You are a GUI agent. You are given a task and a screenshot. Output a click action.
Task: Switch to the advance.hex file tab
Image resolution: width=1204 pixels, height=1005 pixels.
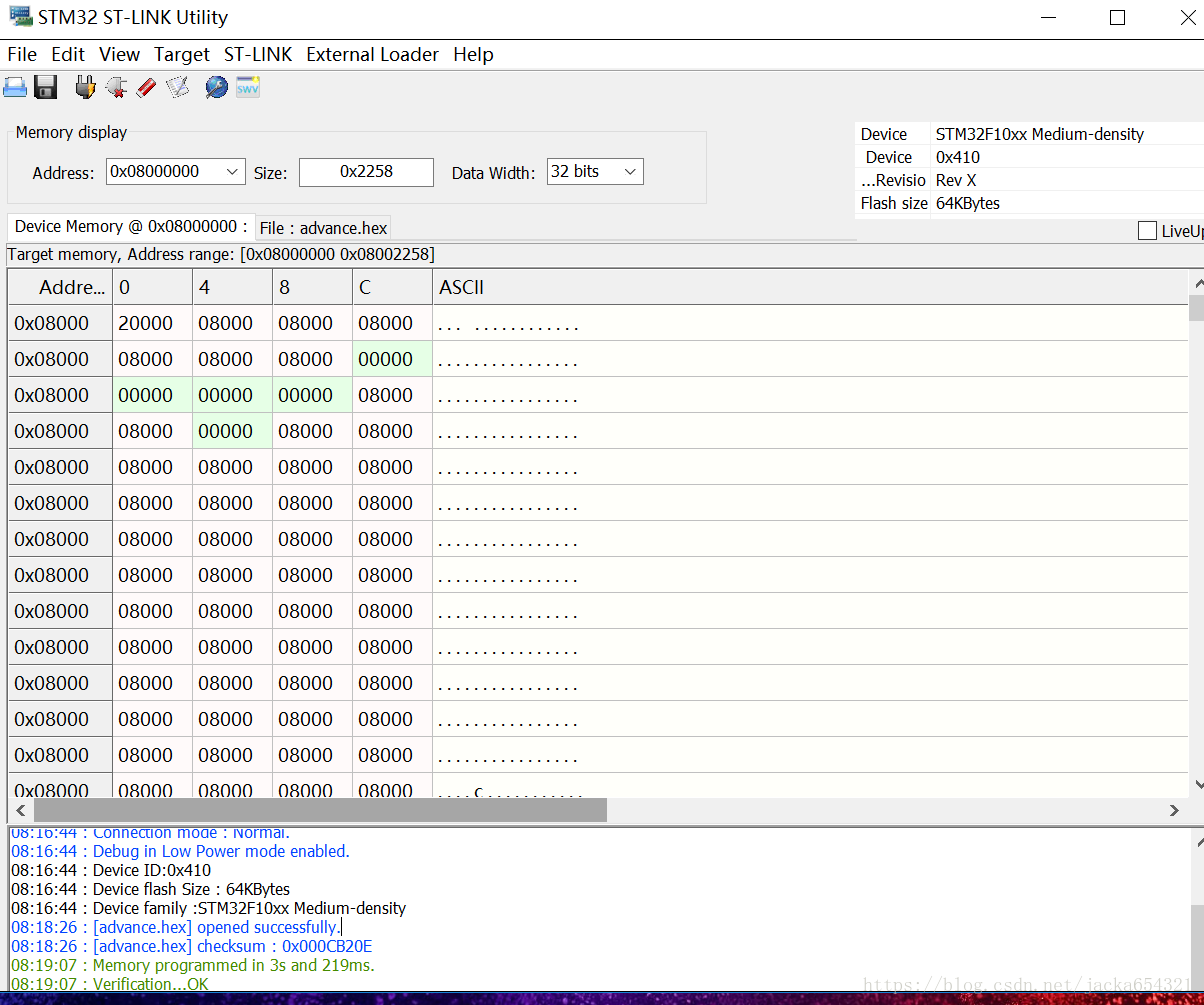click(323, 228)
